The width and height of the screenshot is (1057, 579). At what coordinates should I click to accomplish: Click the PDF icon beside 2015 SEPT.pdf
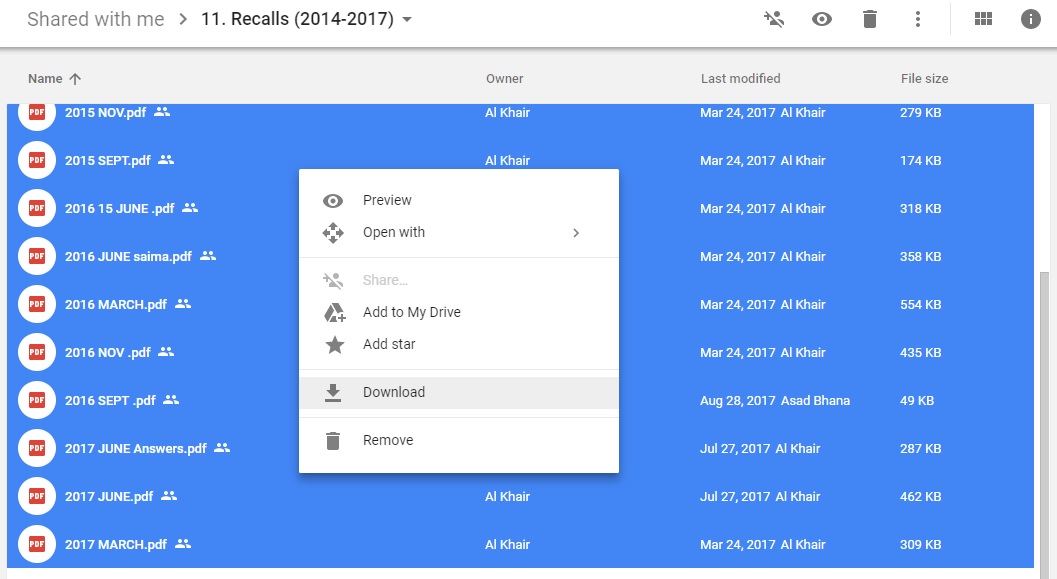click(x=37, y=160)
